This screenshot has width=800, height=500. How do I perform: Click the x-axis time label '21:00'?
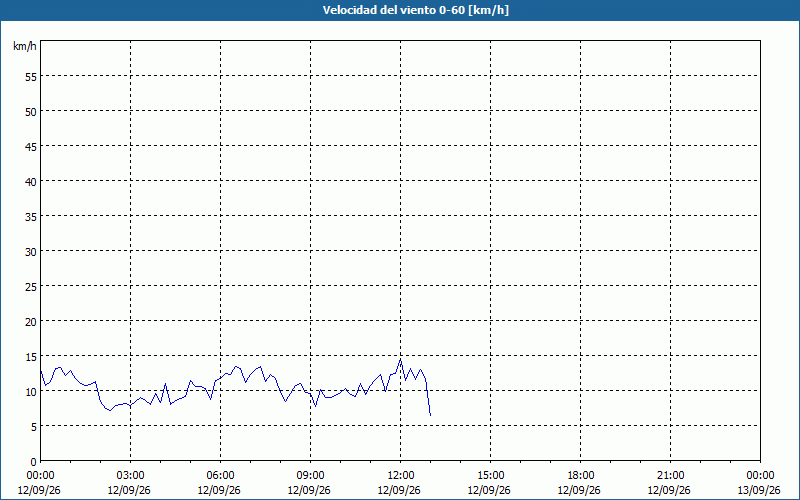pyautogui.click(x=669, y=476)
